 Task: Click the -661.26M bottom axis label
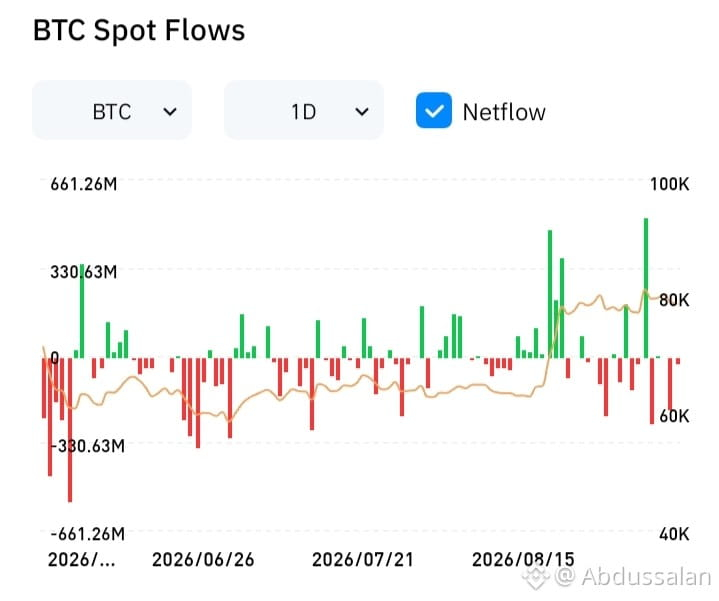88,534
